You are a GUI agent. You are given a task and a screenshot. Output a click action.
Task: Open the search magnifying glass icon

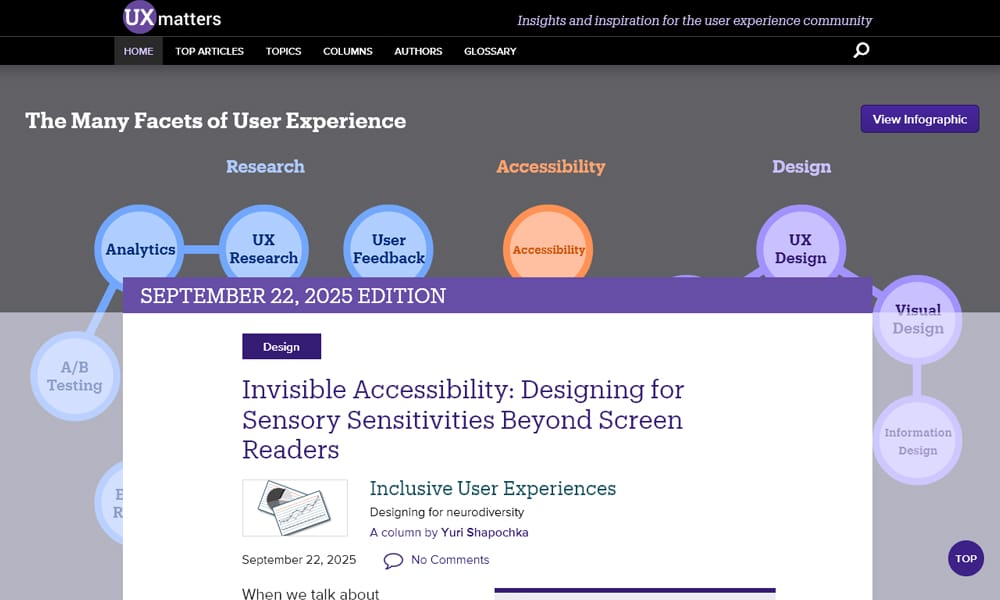tap(861, 49)
